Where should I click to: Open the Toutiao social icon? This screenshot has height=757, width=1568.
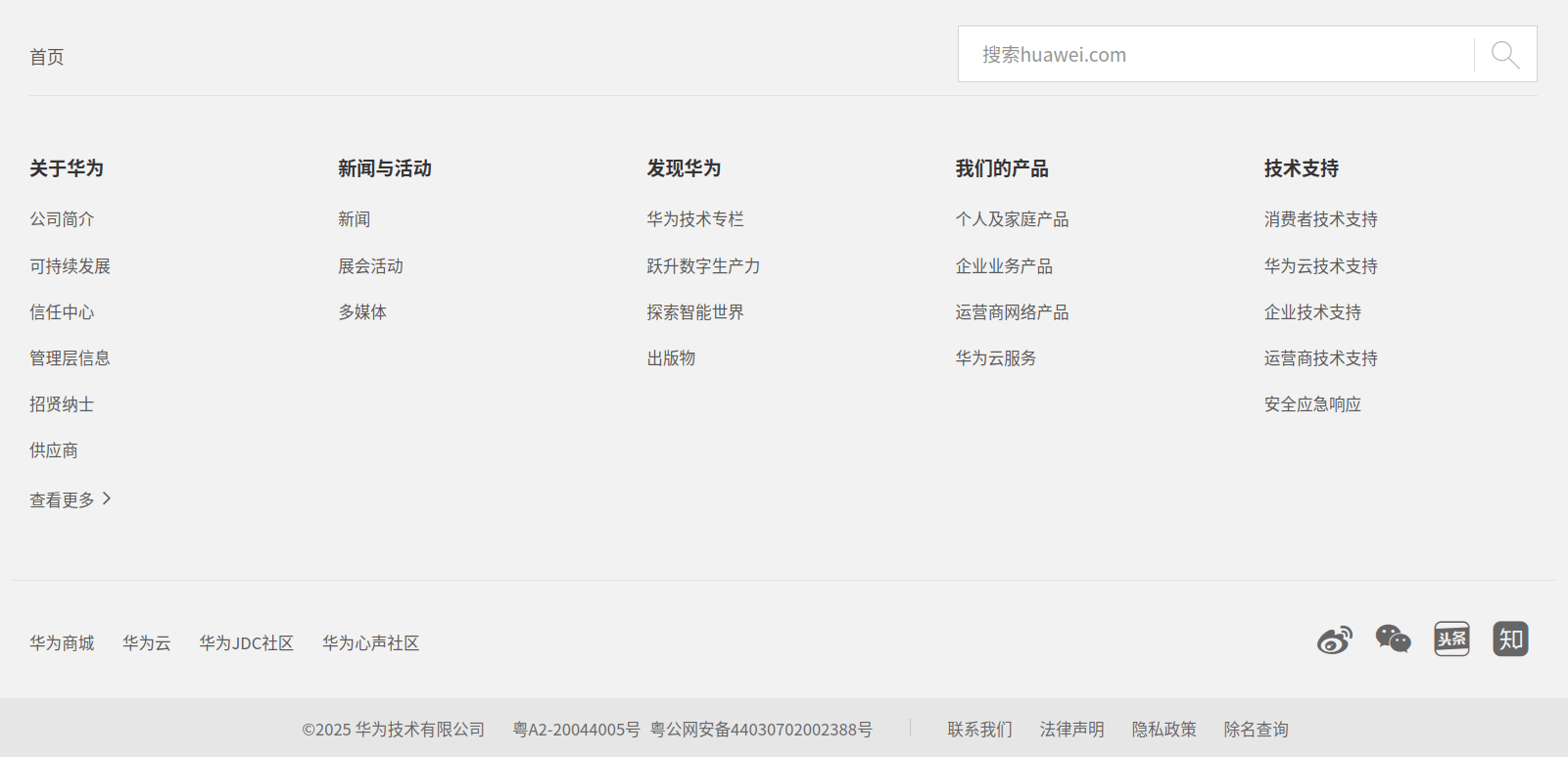pos(1451,639)
